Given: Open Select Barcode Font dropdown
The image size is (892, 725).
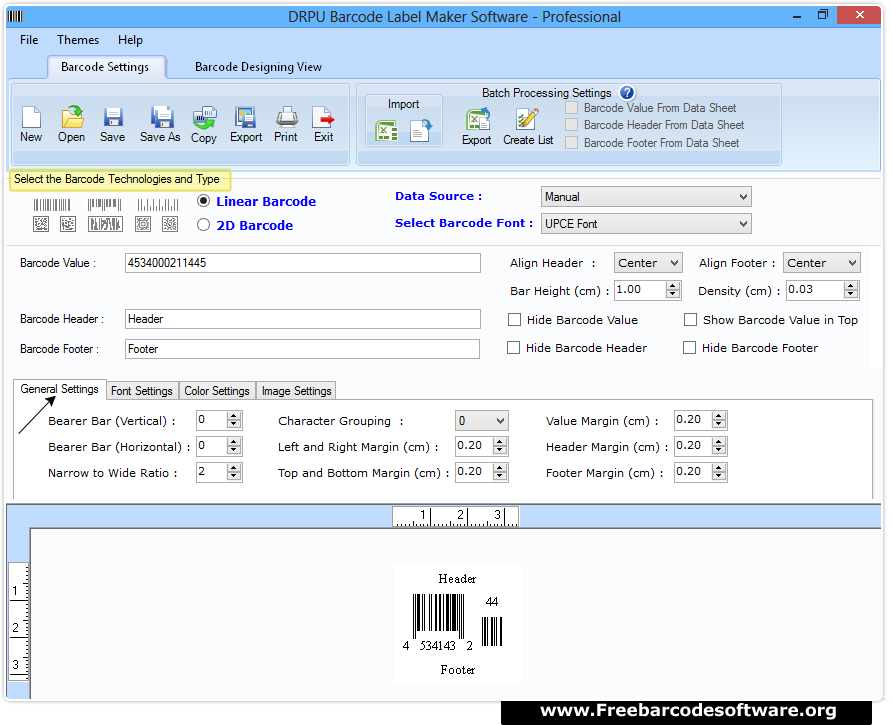Looking at the screenshot, I should [646, 224].
